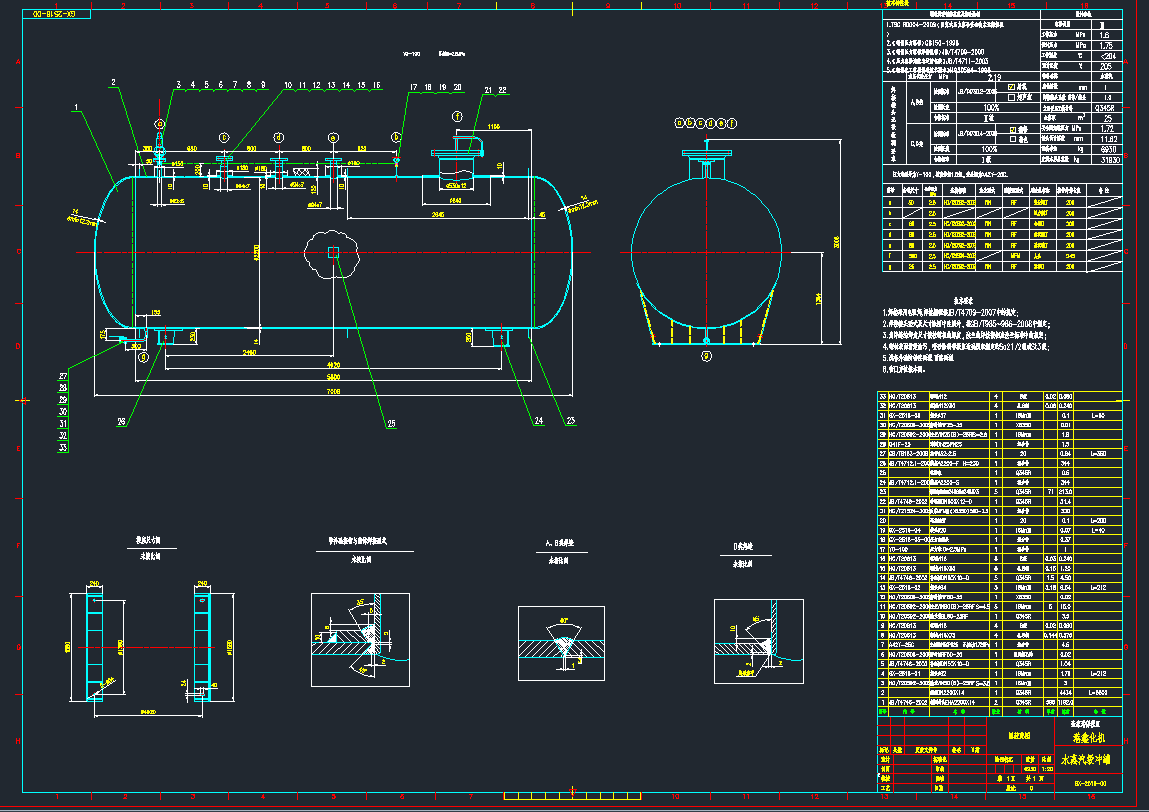1149x812 pixels.
Task: Click the drawing number EX-2010-00 in the title block
Action: tap(1091, 783)
